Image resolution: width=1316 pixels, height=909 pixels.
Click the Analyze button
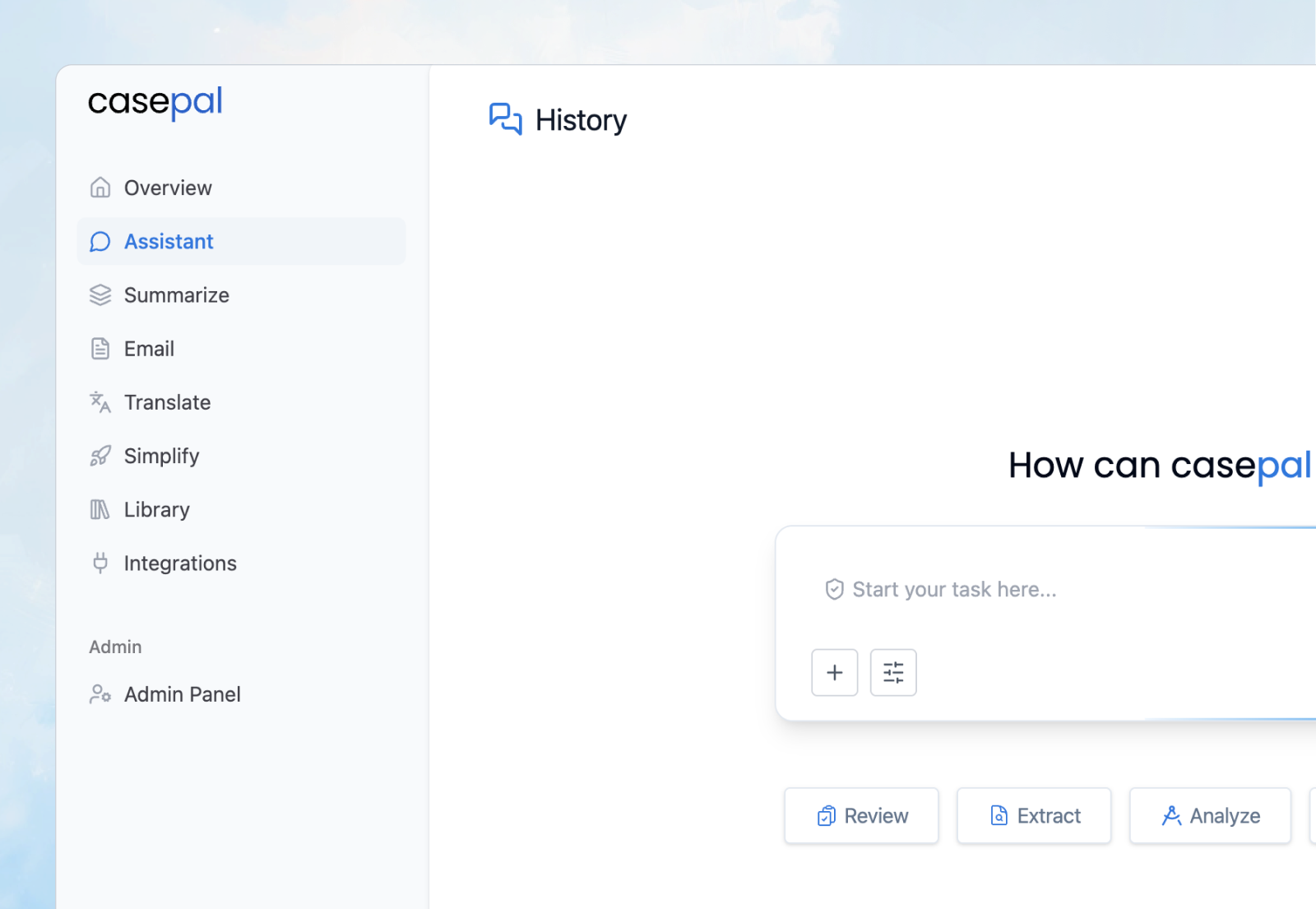click(x=1210, y=815)
